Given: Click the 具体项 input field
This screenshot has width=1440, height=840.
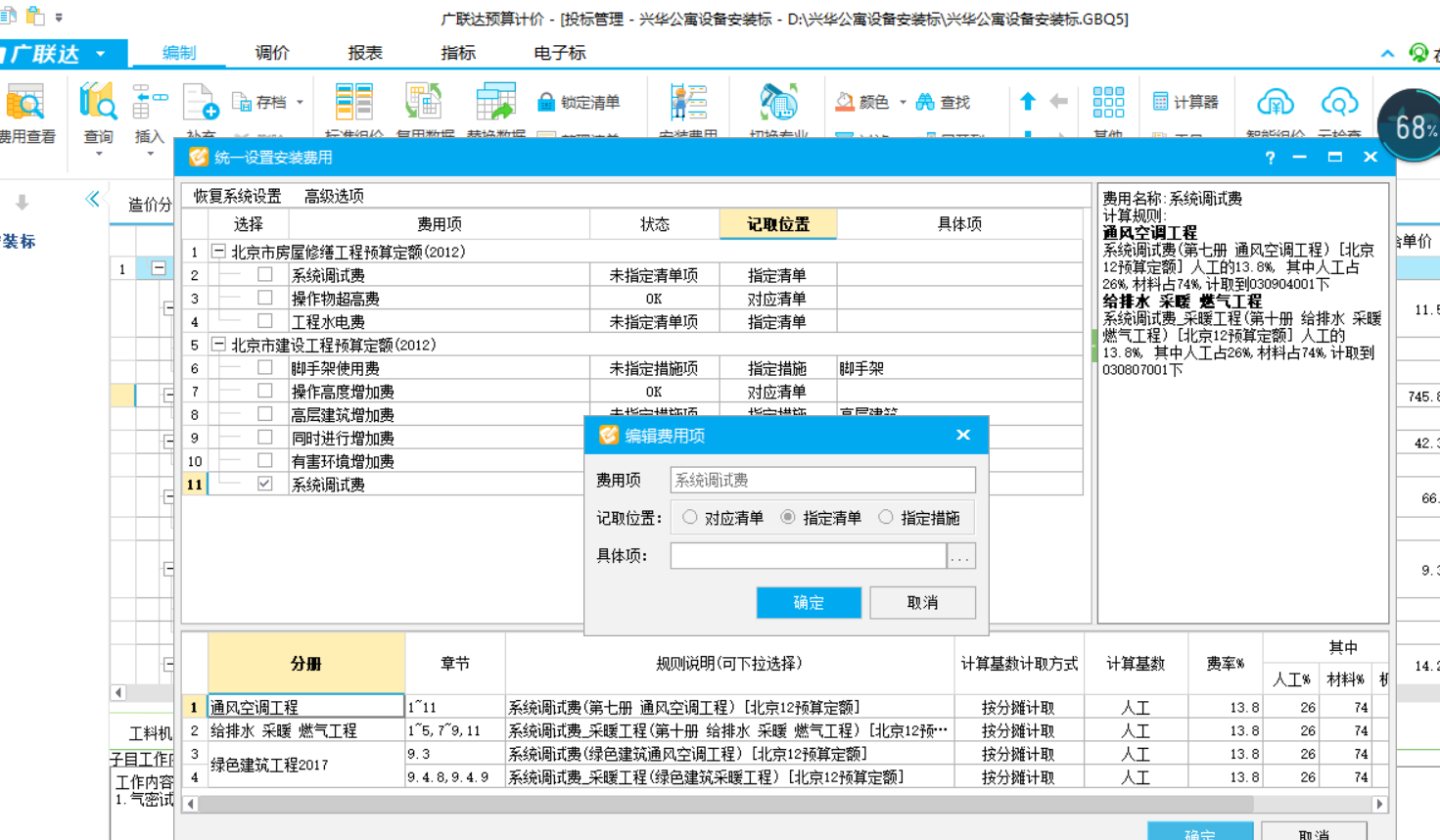Looking at the screenshot, I should pos(809,556).
